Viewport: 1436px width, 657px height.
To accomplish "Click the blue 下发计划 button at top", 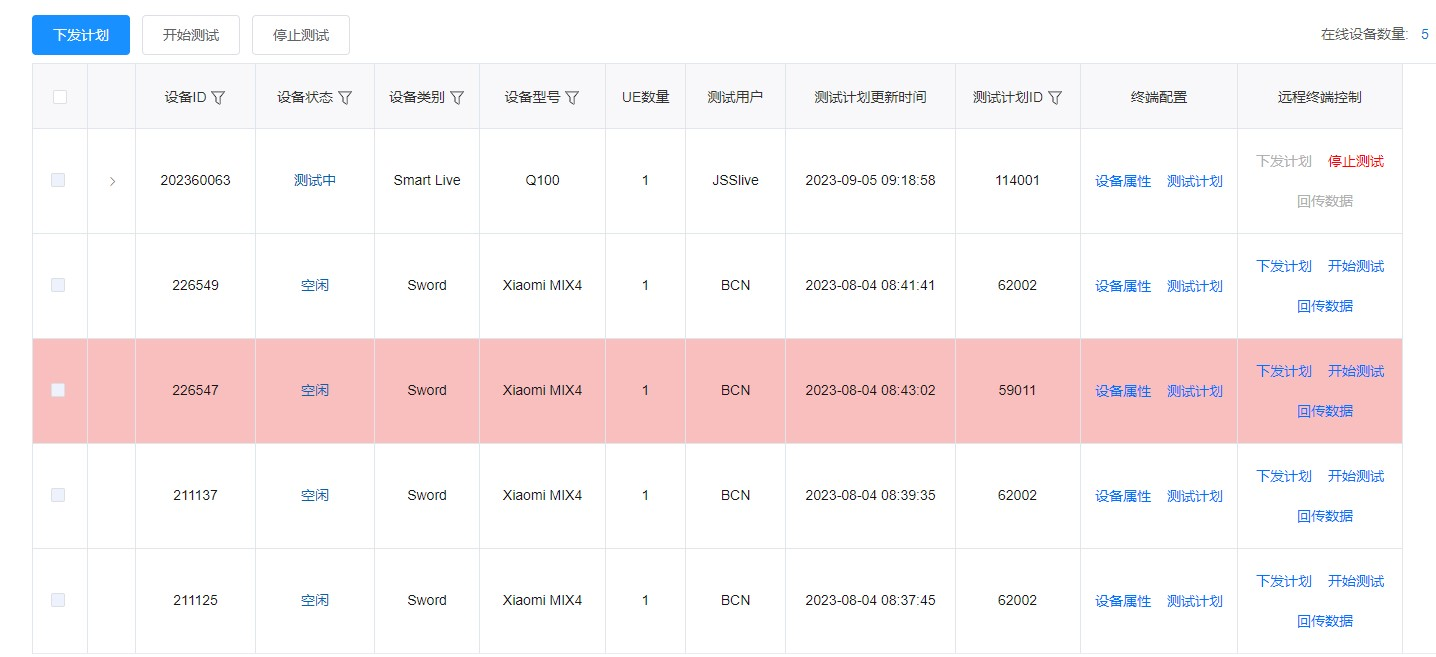I will (x=81, y=35).
